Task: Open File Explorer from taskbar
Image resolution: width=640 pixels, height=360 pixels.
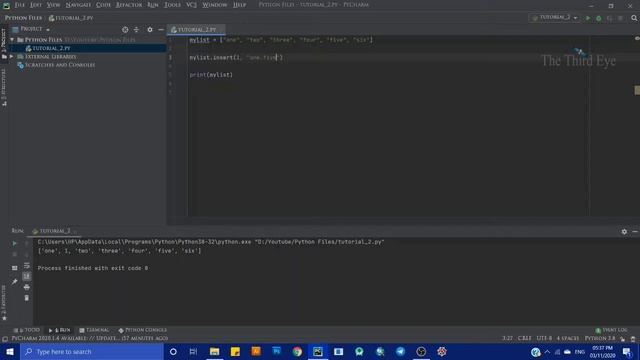Action: pyautogui.click(x=214, y=351)
